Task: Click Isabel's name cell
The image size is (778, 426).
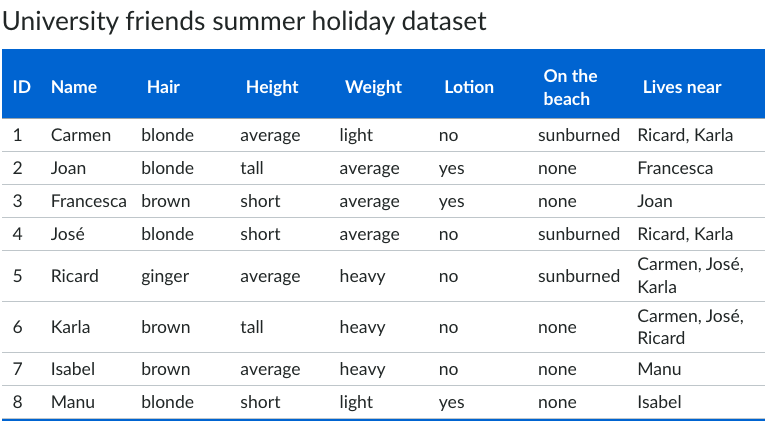Action: (73, 369)
